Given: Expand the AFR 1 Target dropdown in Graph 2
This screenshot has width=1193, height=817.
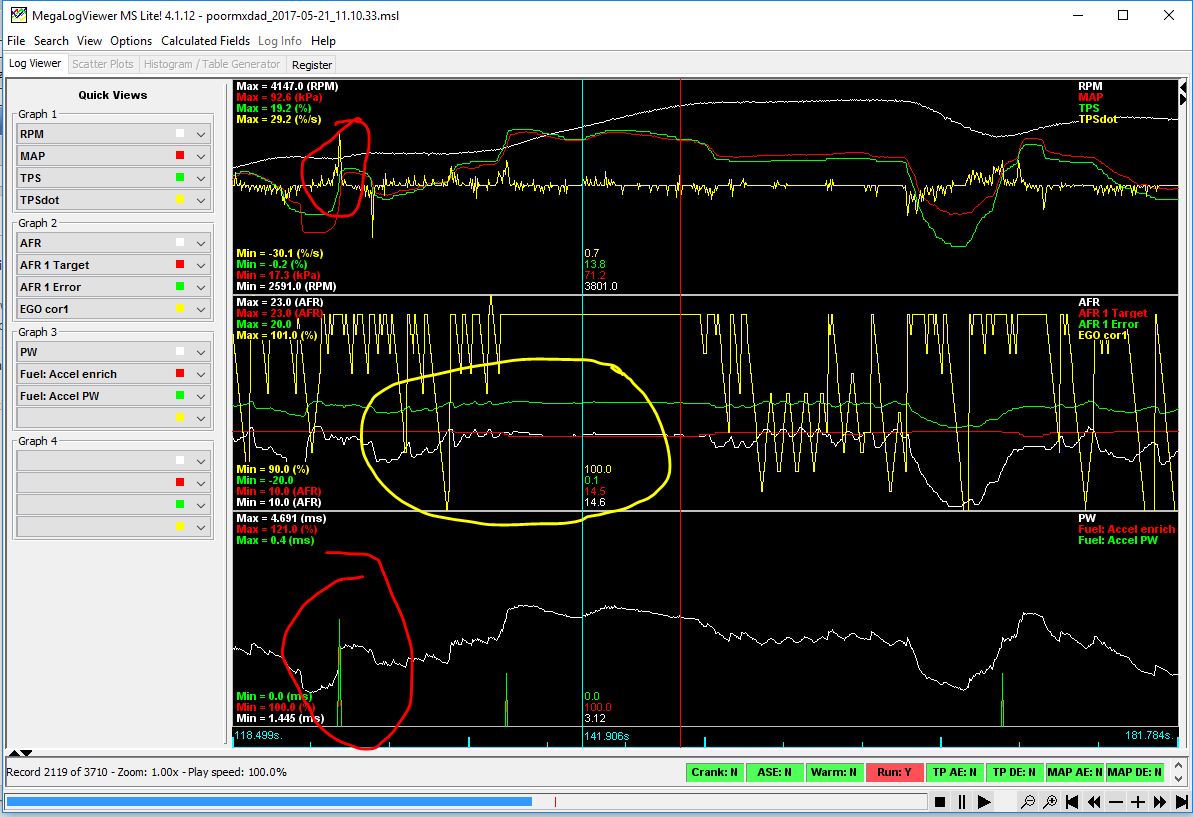Looking at the screenshot, I should point(201,265).
